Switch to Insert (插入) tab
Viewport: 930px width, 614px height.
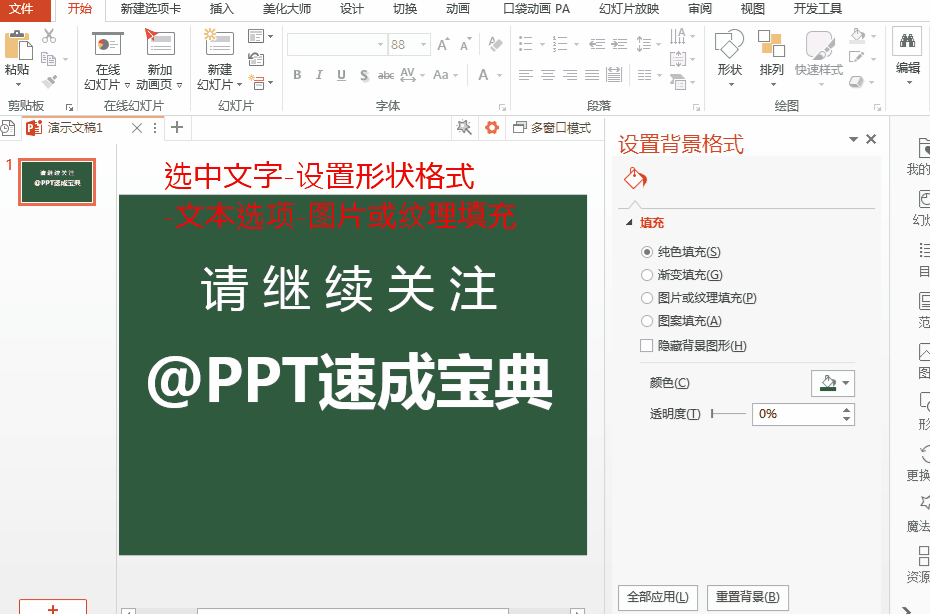click(x=221, y=9)
